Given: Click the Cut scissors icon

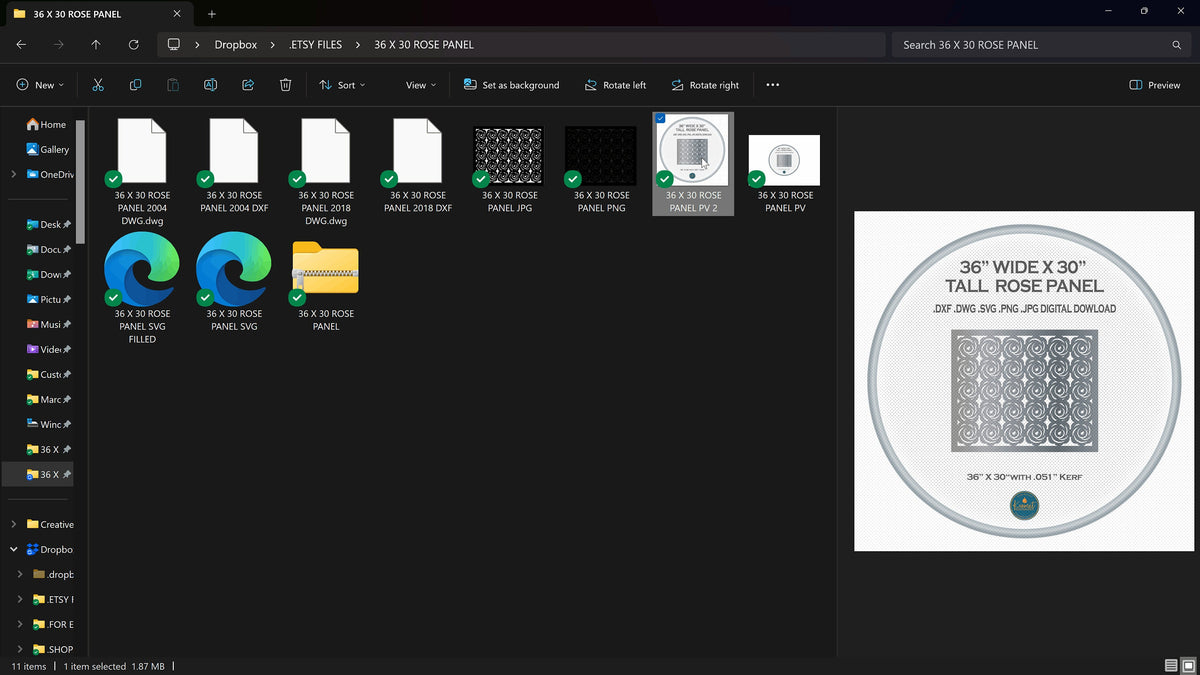Looking at the screenshot, I should [97, 85].
